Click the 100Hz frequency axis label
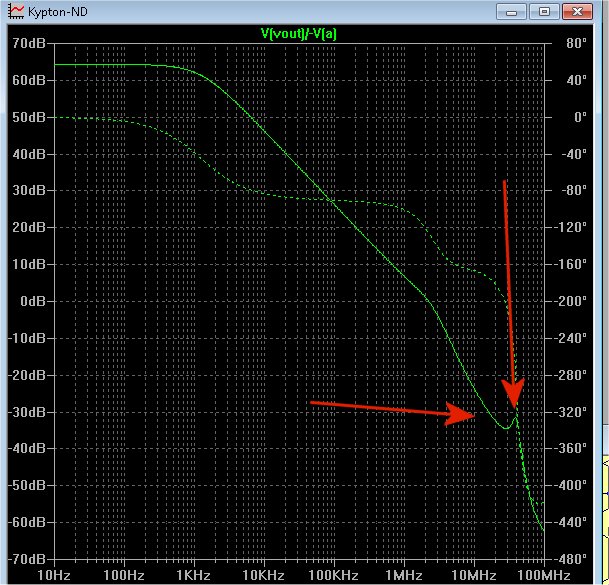Viewport: 609px width, 585px height. point(124,575)
